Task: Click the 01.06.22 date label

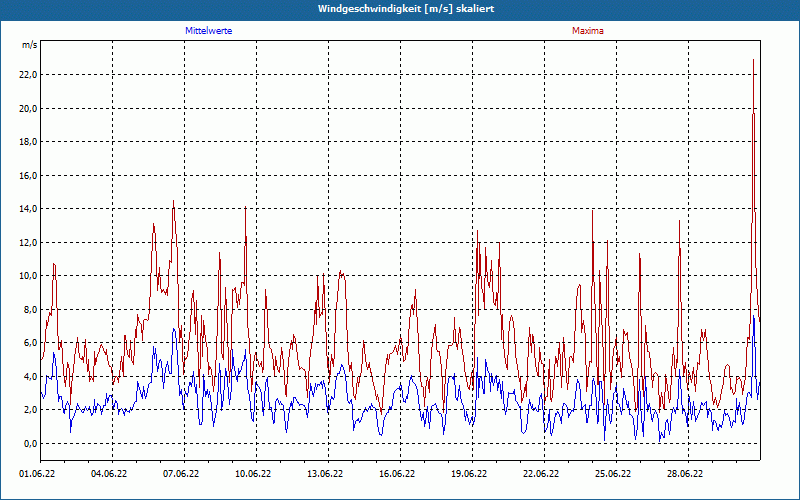Action: 37,474
